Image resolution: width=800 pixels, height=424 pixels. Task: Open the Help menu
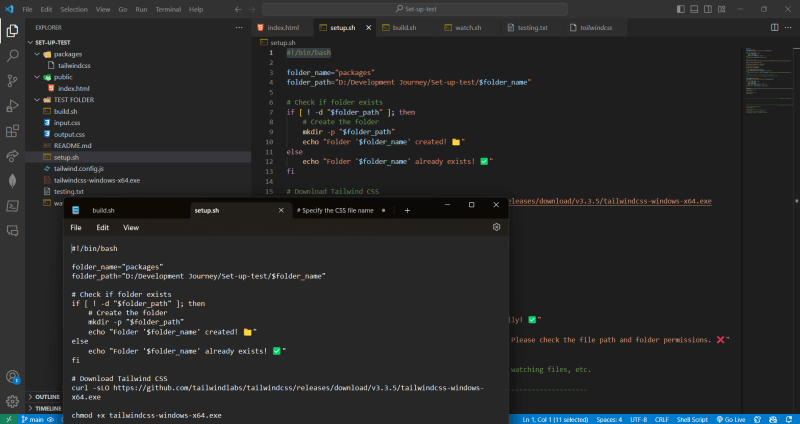tap(196, 9)
